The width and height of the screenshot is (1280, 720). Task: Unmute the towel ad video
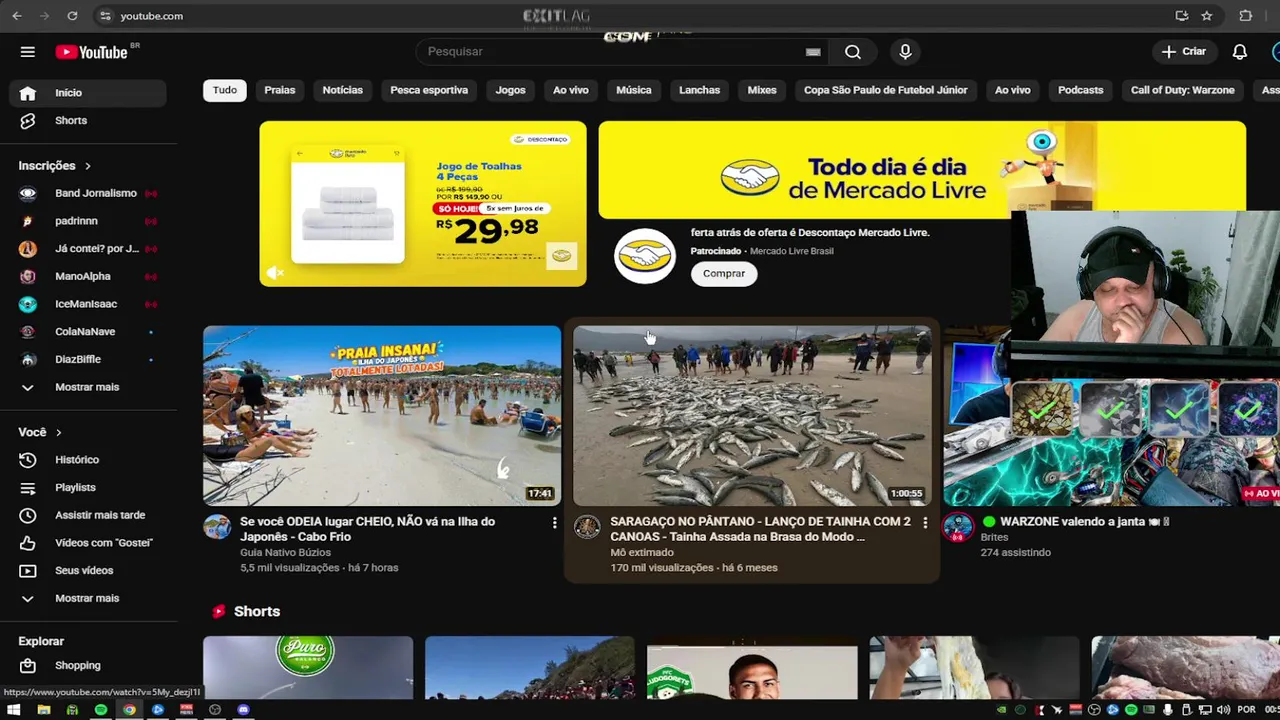[x=275, y=273]
